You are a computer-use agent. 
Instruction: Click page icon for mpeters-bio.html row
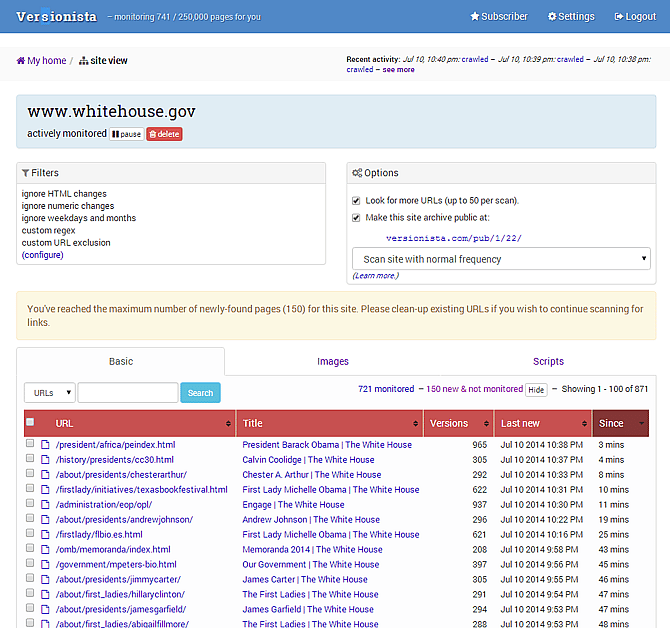[45, 564]
